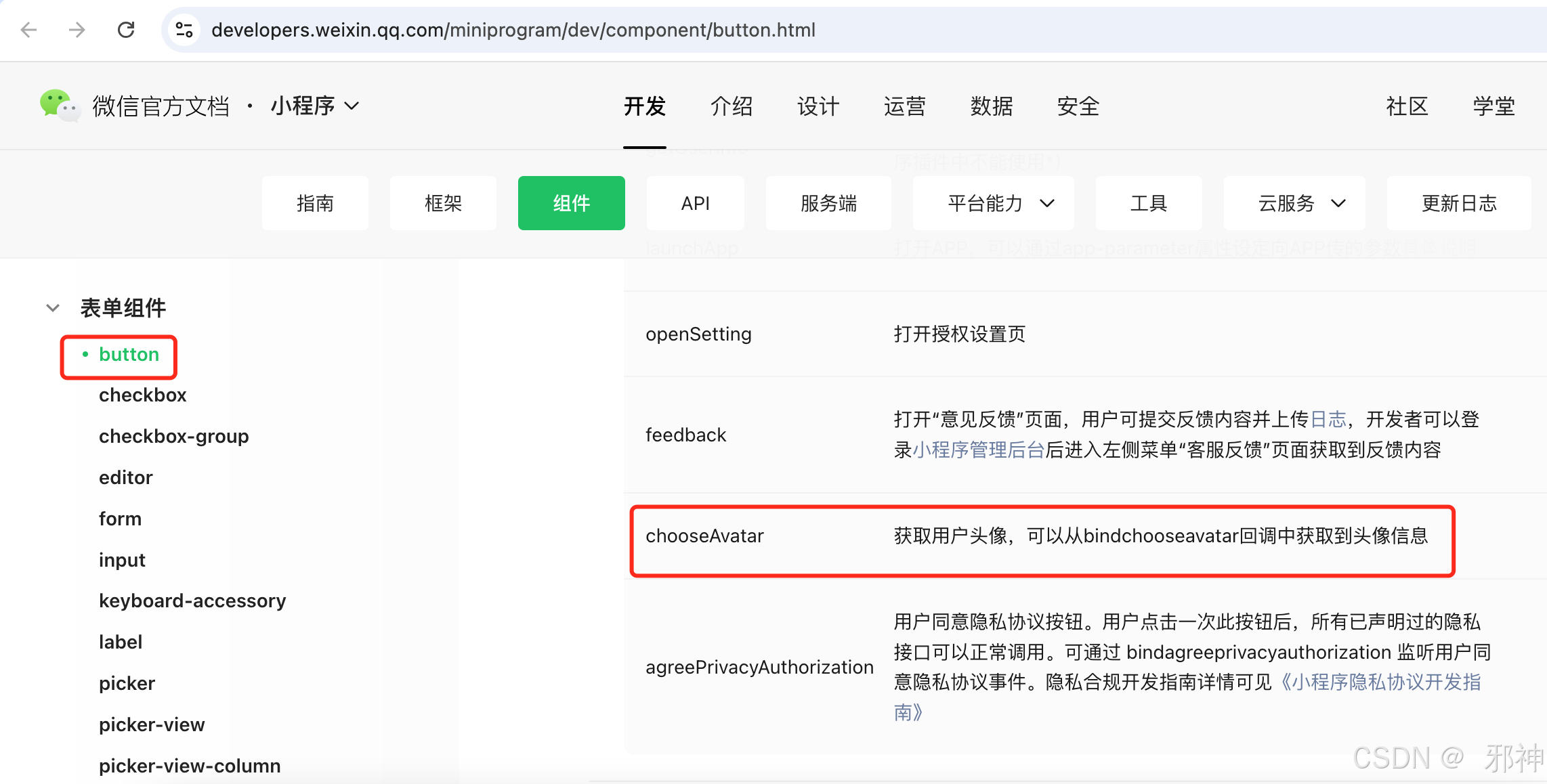Open site info icon in address bar
Viewport: 1547px width, 784px height.
tap(184, 30)
